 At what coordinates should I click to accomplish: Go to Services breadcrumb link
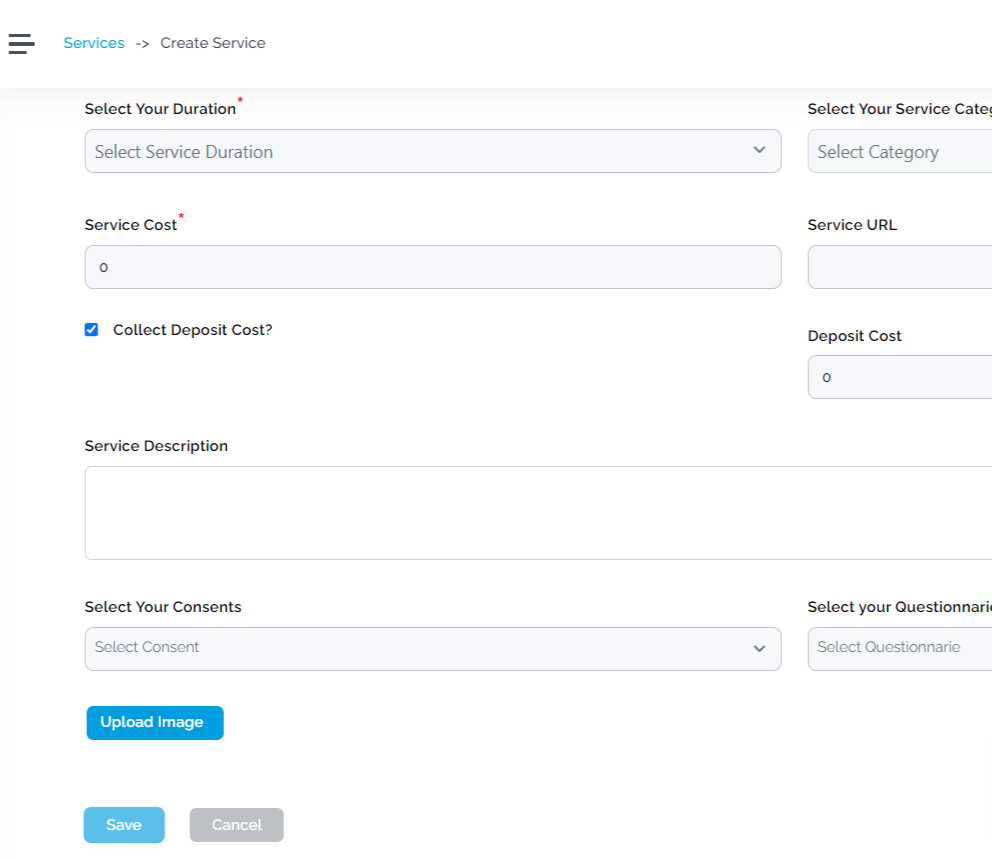94,43
